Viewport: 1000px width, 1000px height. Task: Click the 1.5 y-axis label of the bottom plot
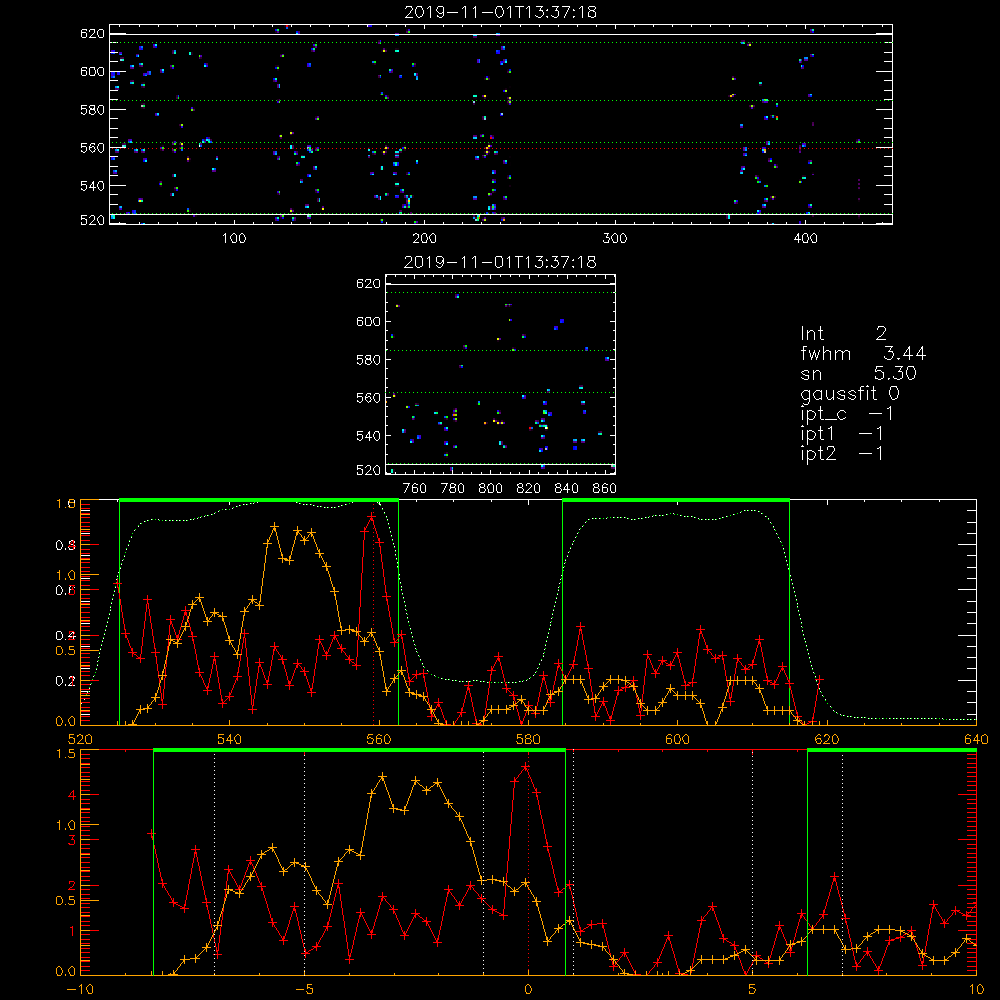tap(66, 754)
